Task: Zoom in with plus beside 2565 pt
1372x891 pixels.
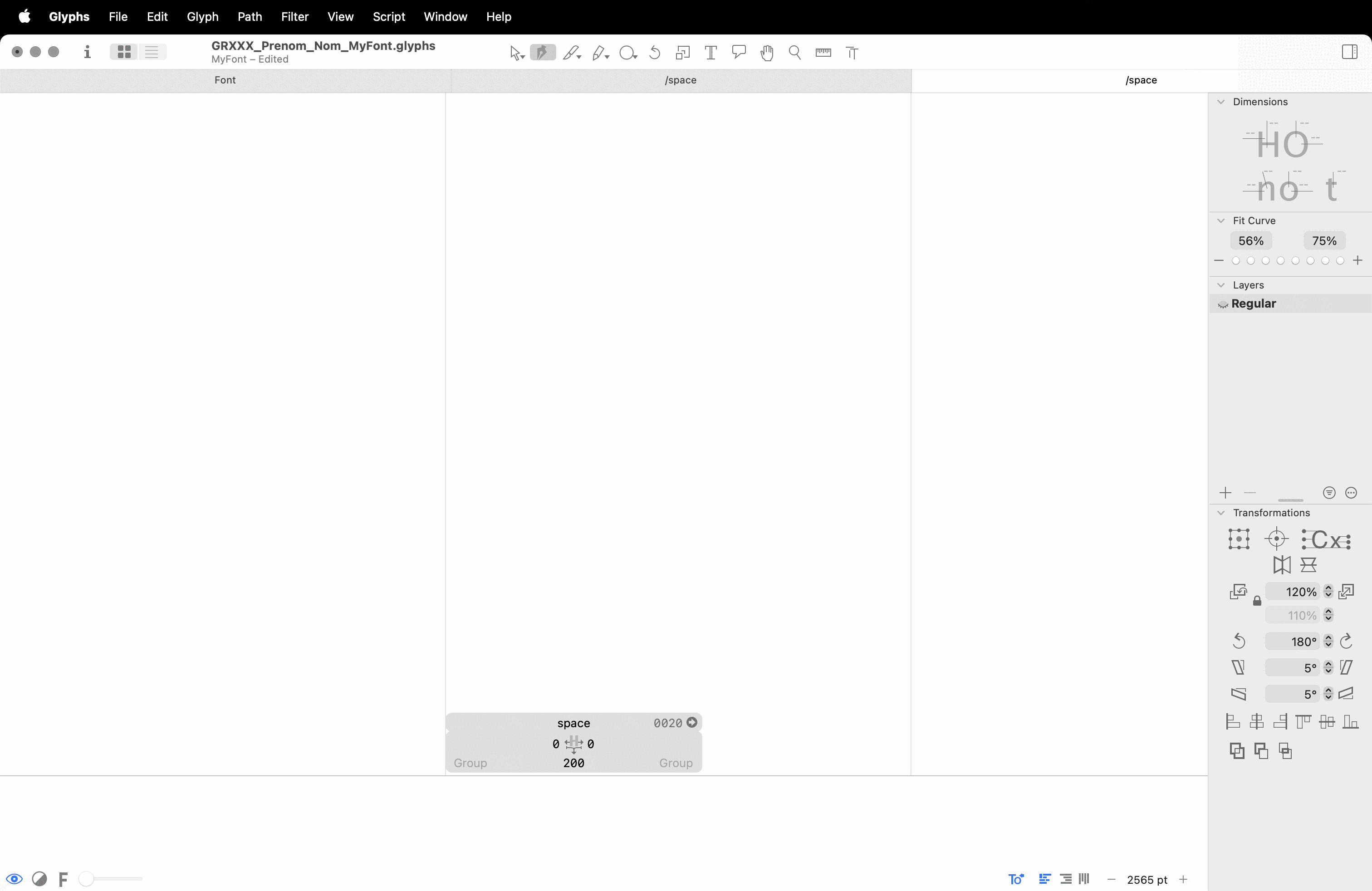Action: 1183,880
